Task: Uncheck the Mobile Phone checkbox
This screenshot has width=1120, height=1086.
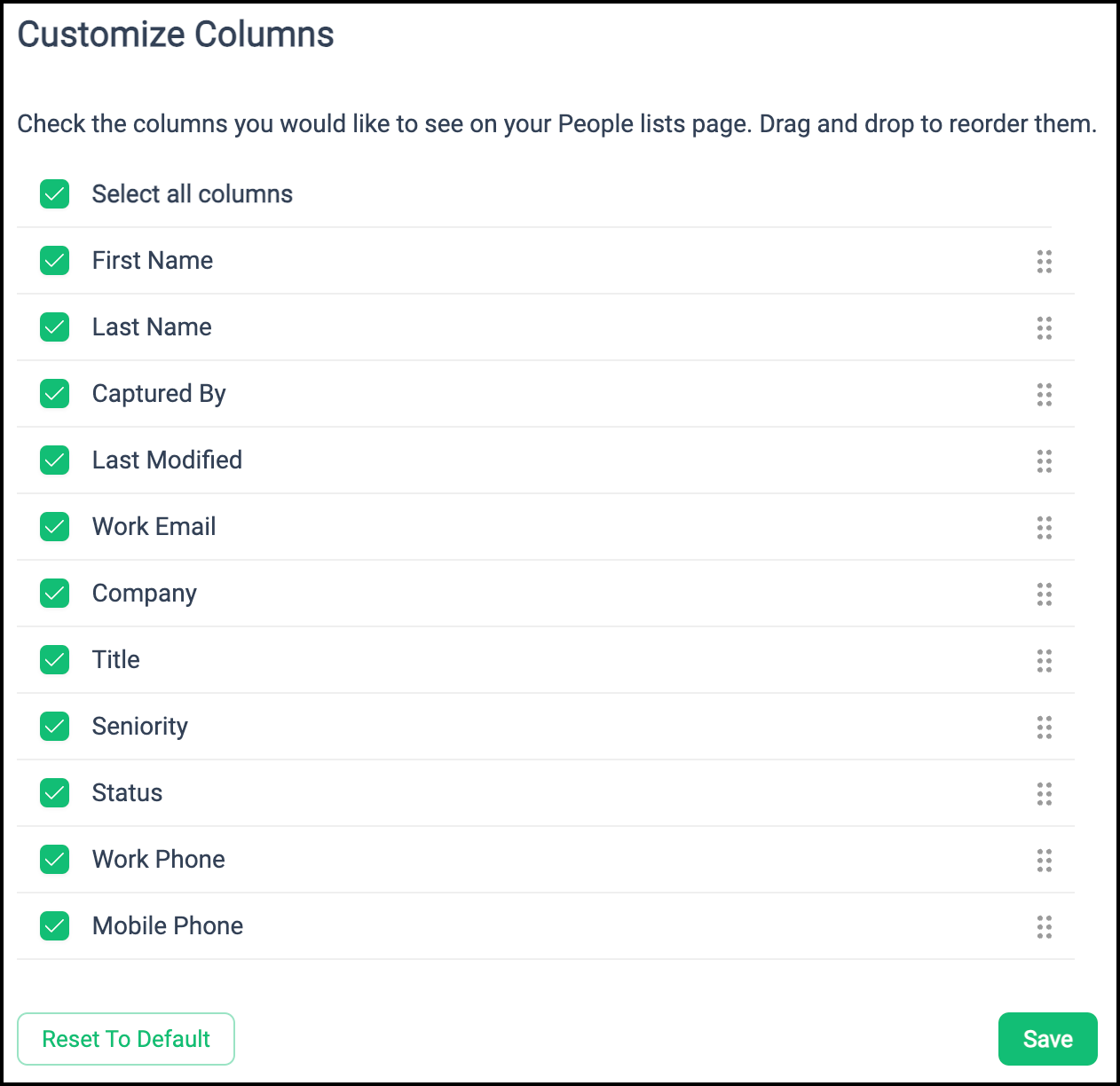Action: click(55, 925)
